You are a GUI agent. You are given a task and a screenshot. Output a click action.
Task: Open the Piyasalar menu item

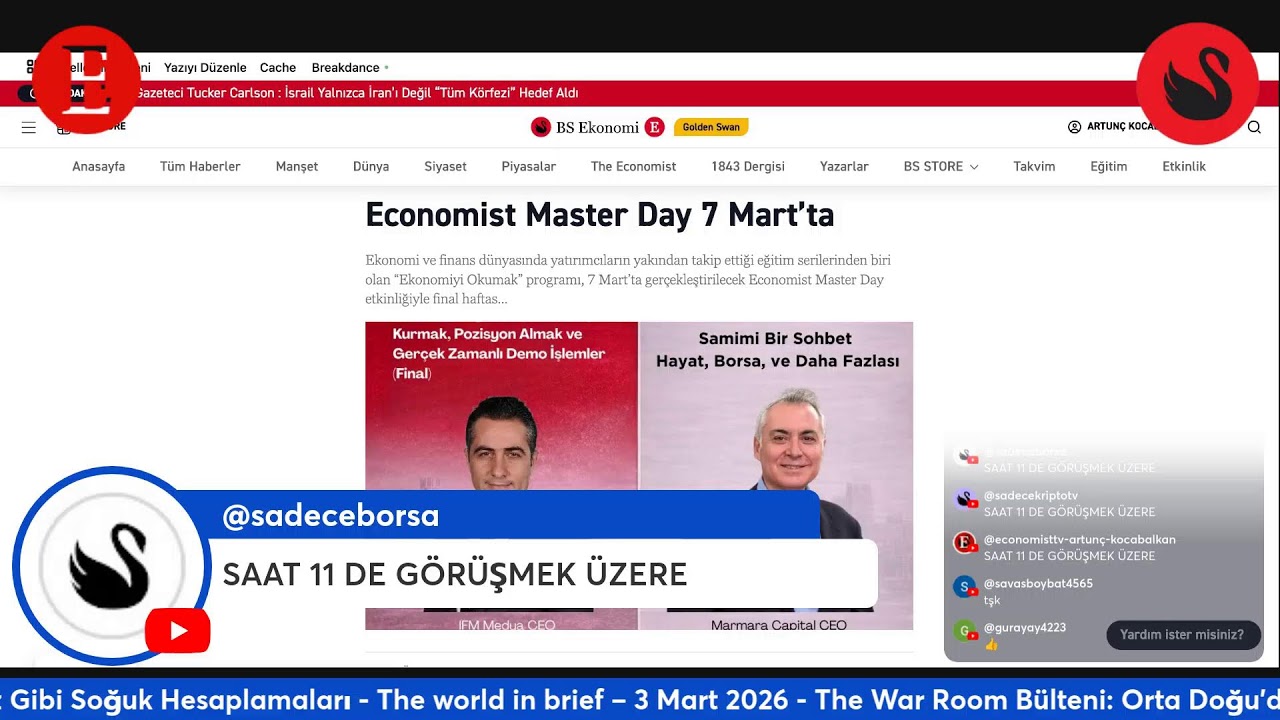529,167
